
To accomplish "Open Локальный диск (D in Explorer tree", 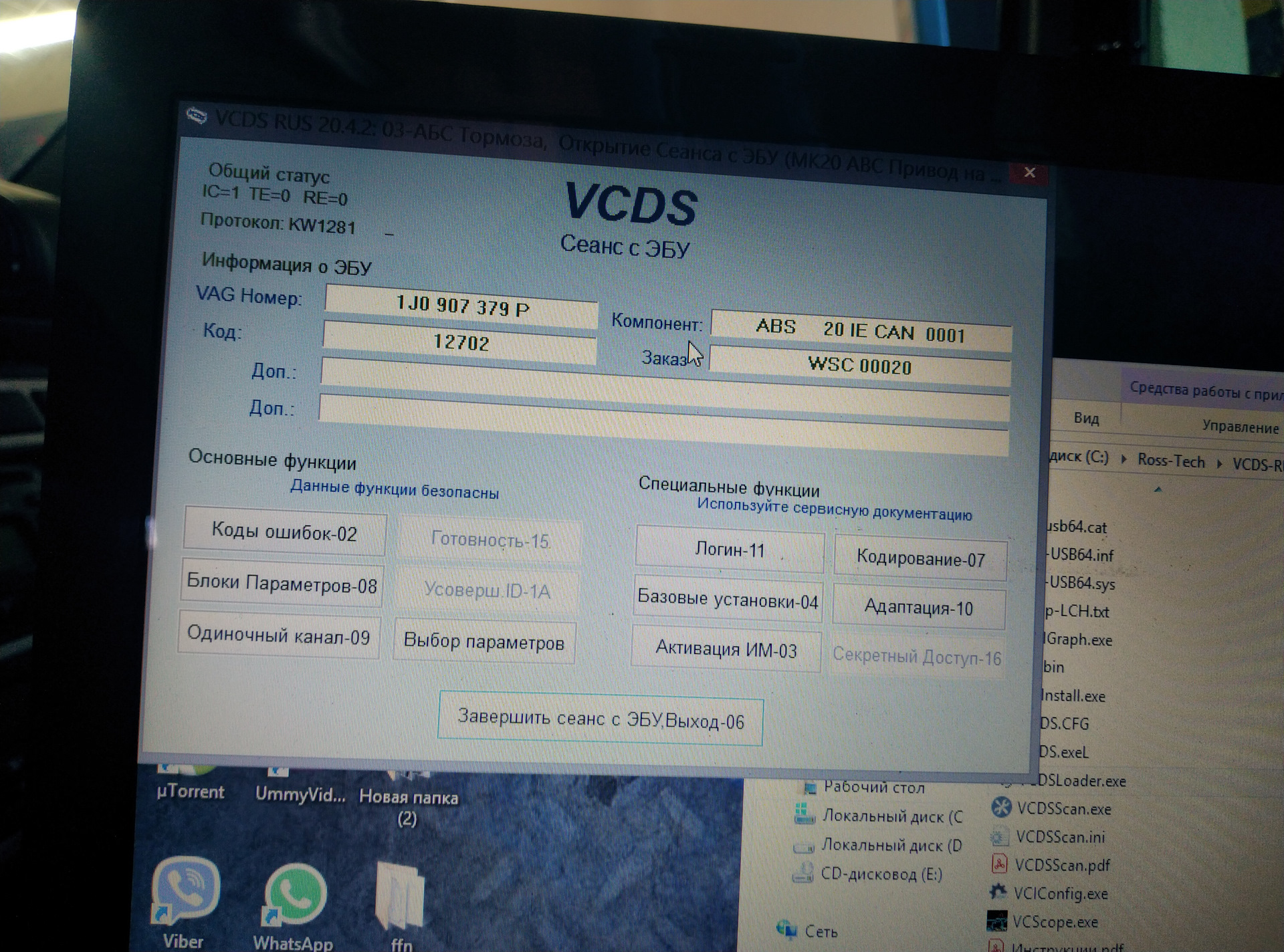I will (x=877, y=844).
